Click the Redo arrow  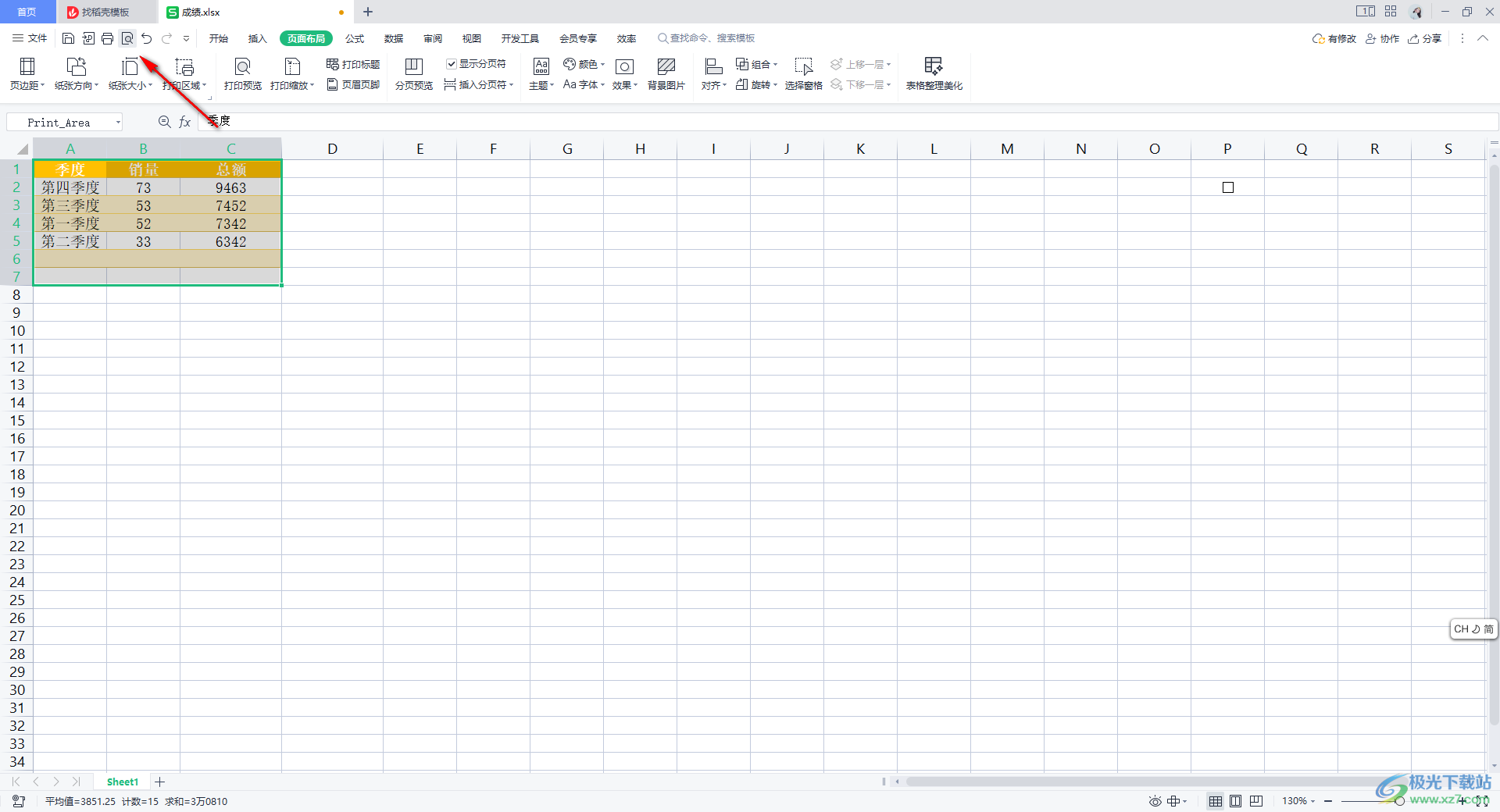click(166, 38)
